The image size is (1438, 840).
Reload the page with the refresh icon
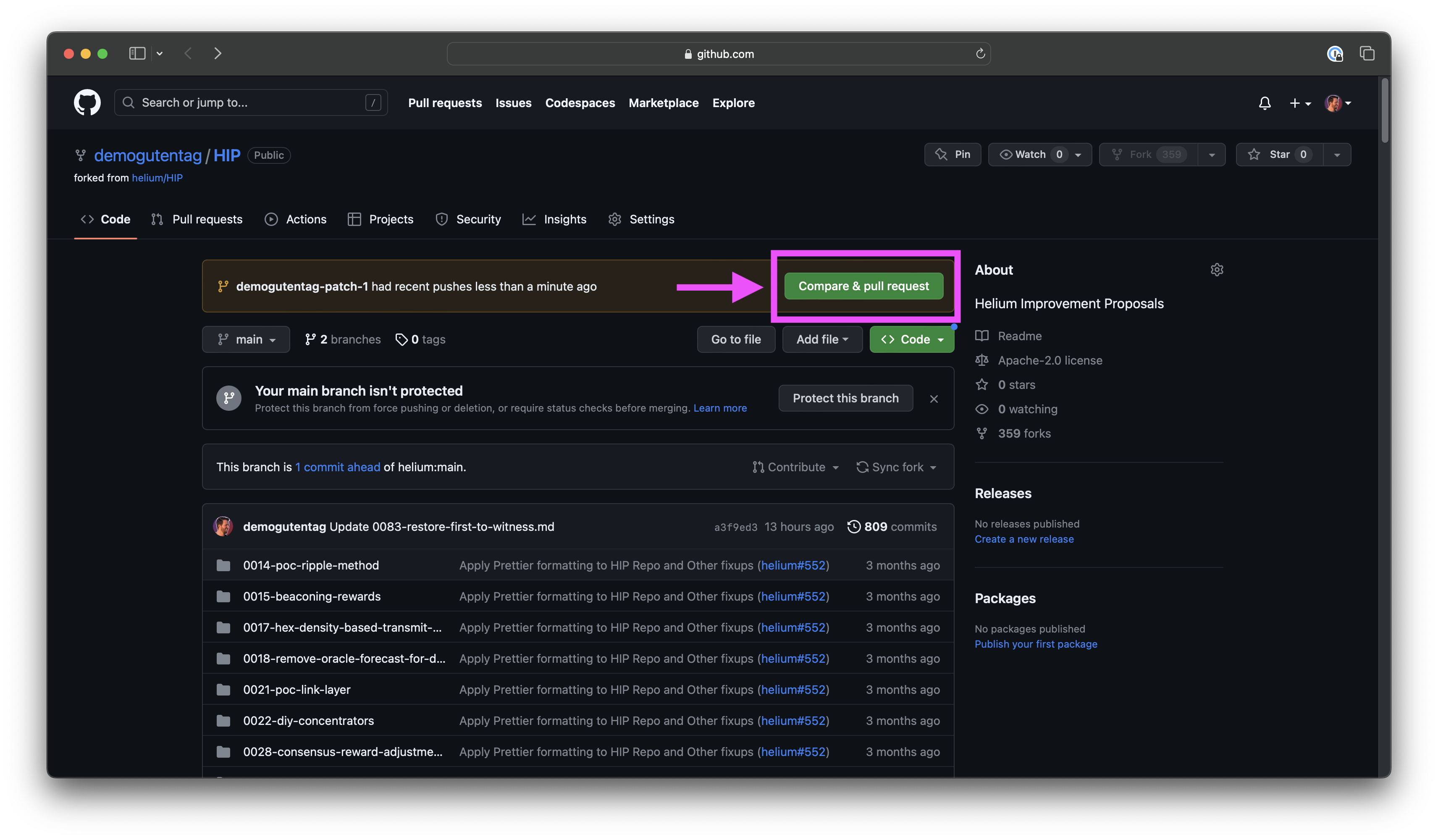pyautogui.click(x=980, y=54)
